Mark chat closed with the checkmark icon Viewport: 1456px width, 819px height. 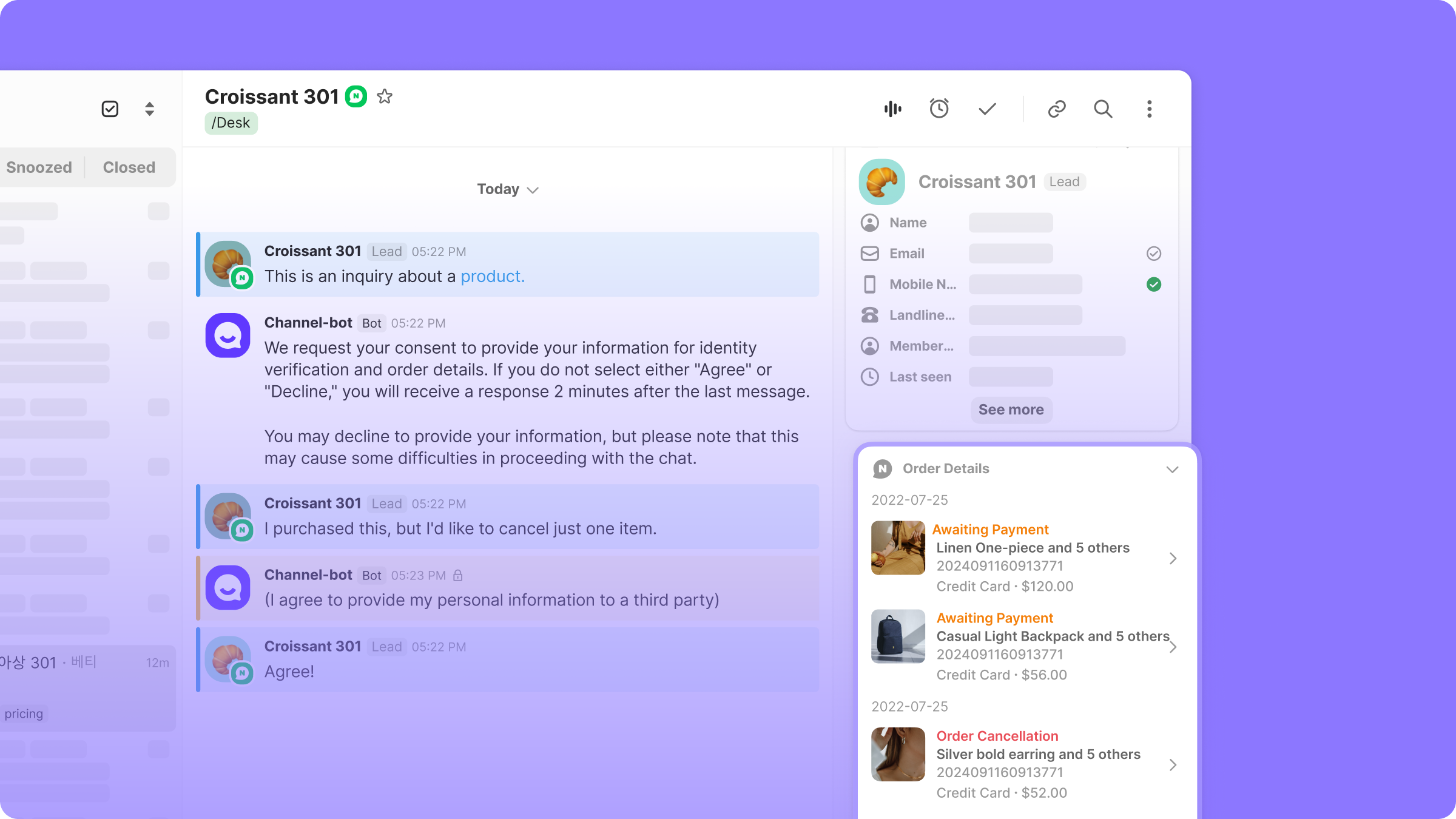(x=987, y=109)
